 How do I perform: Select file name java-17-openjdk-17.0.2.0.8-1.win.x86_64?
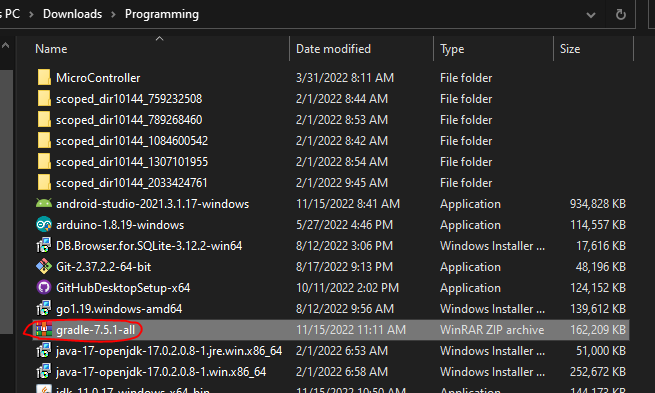(x=161, y=372)
